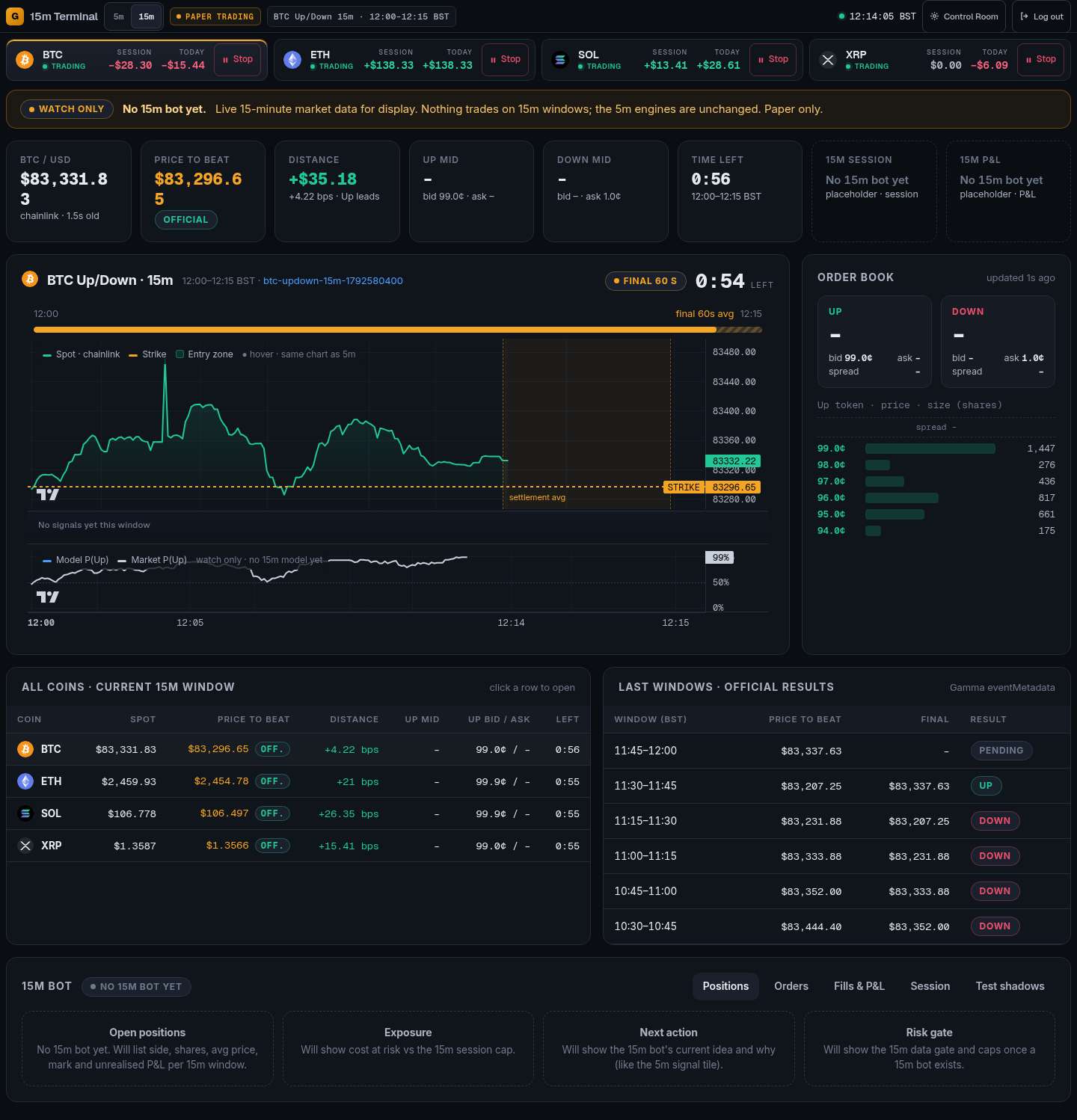Switch to Fills & P&L tab
The height and width of the screenshot is (1120, 1077).
click(859, 986)
